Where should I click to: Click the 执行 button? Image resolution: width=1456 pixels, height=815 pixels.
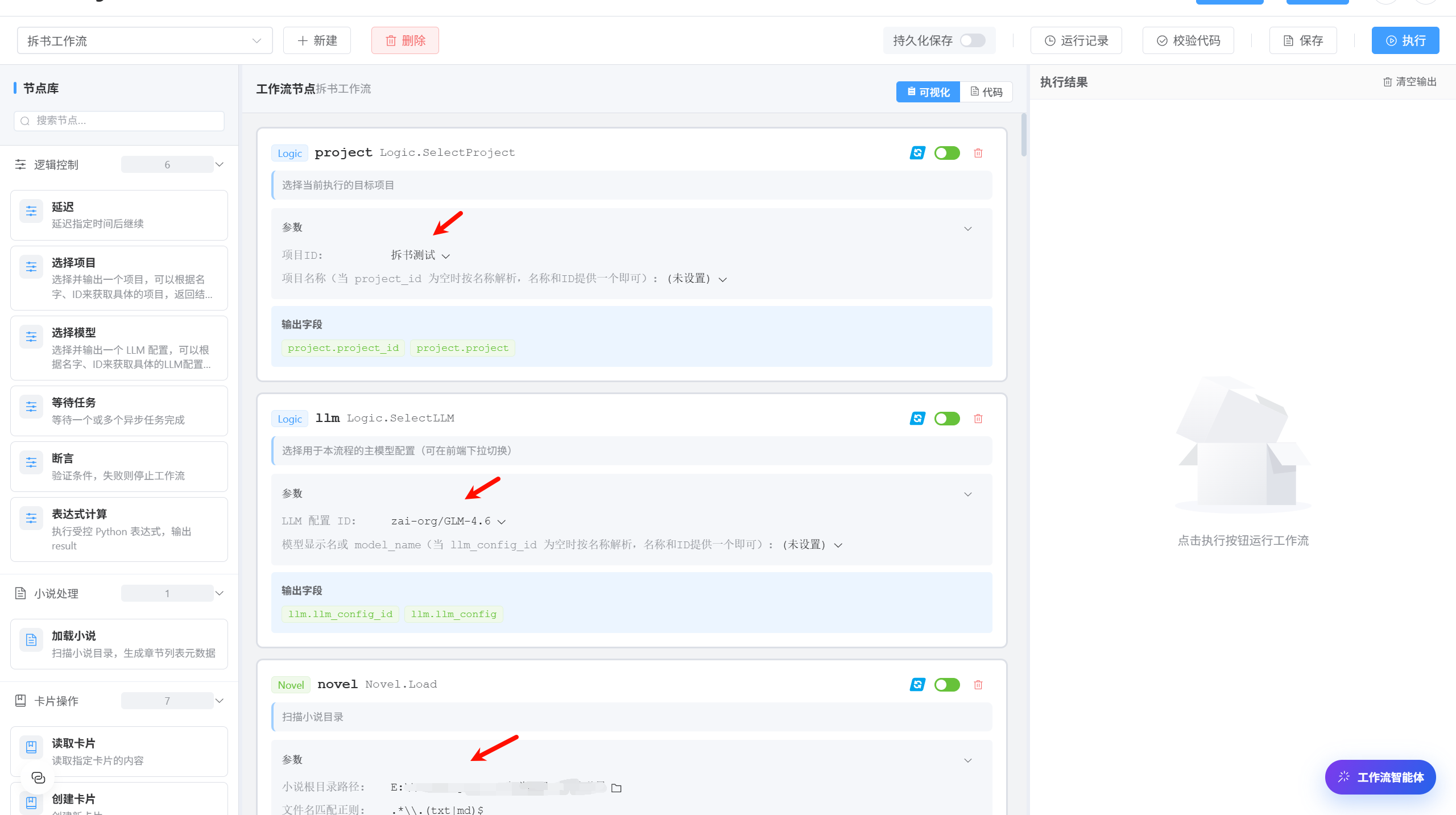tap(1405, 40)
